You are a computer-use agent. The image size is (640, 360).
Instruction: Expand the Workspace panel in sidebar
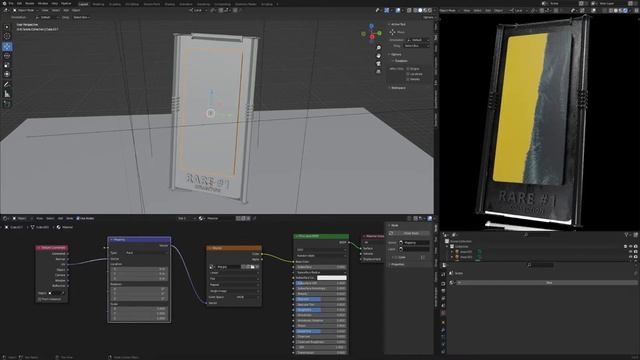[x=397, y=88]
